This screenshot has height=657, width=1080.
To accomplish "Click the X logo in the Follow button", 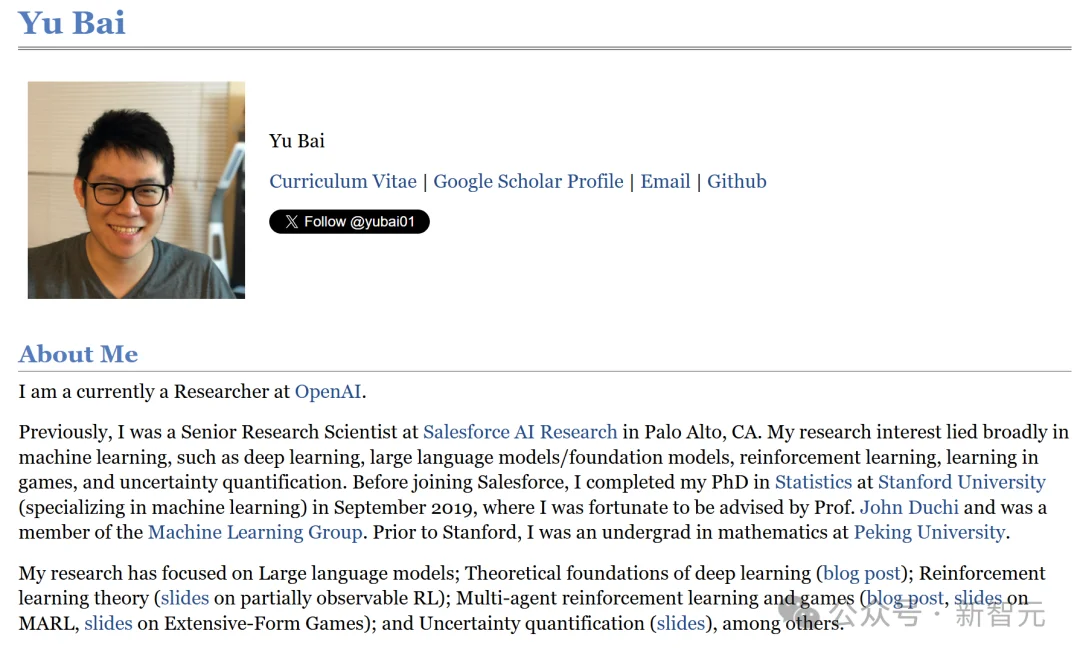I will coord(291,222).
